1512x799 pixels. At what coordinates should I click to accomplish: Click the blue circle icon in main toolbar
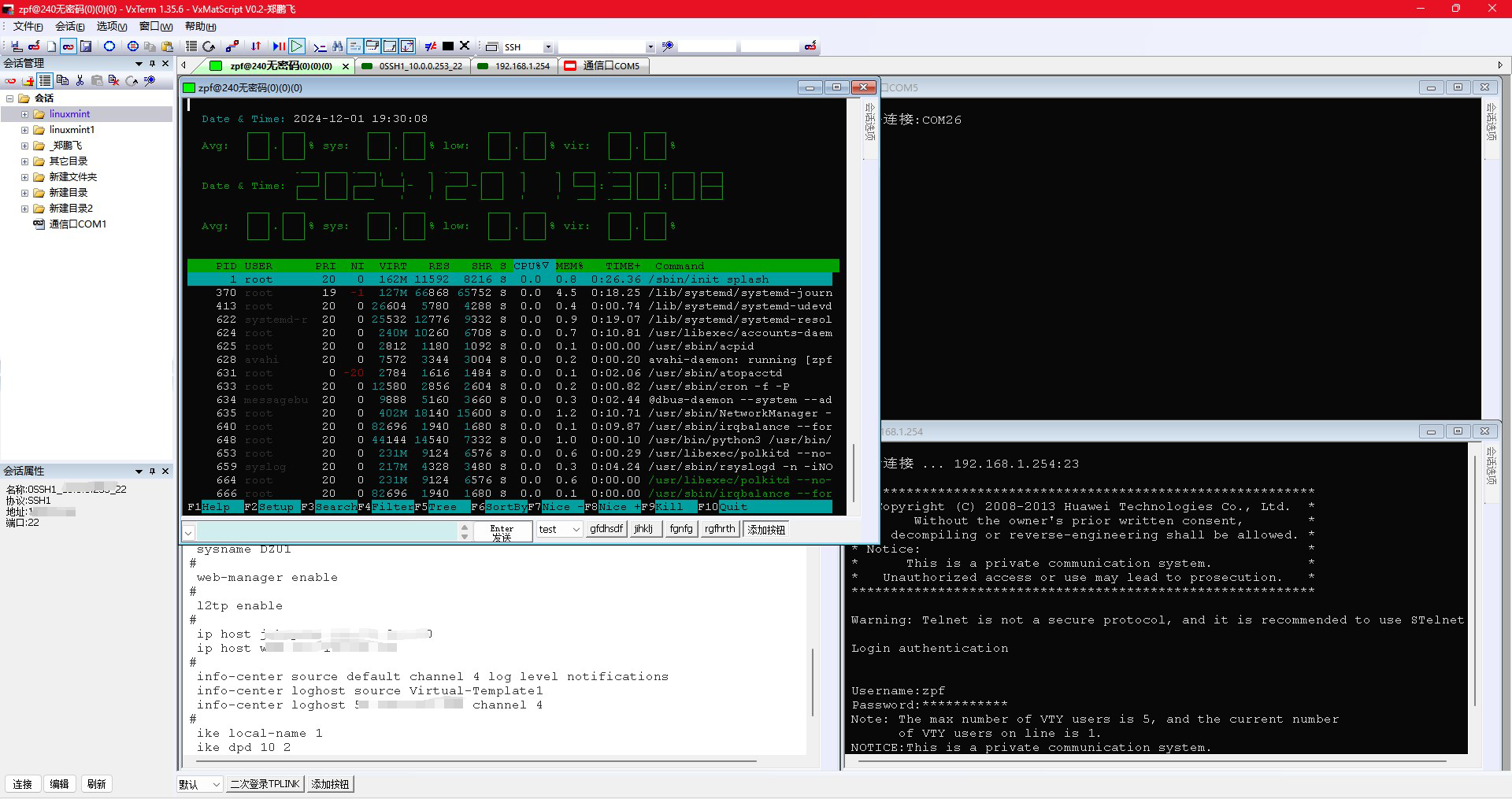pos(109,46)
